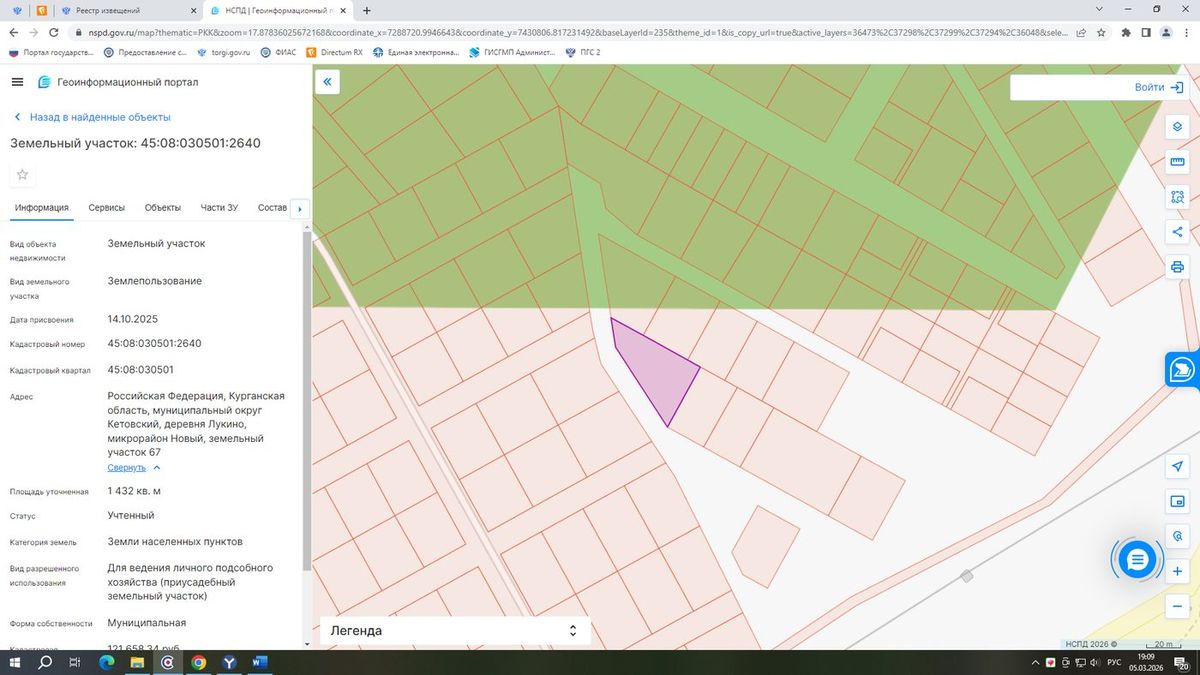1200x675 pixels.
Task: Click the Учтенный status value
Action: point(131,515)
